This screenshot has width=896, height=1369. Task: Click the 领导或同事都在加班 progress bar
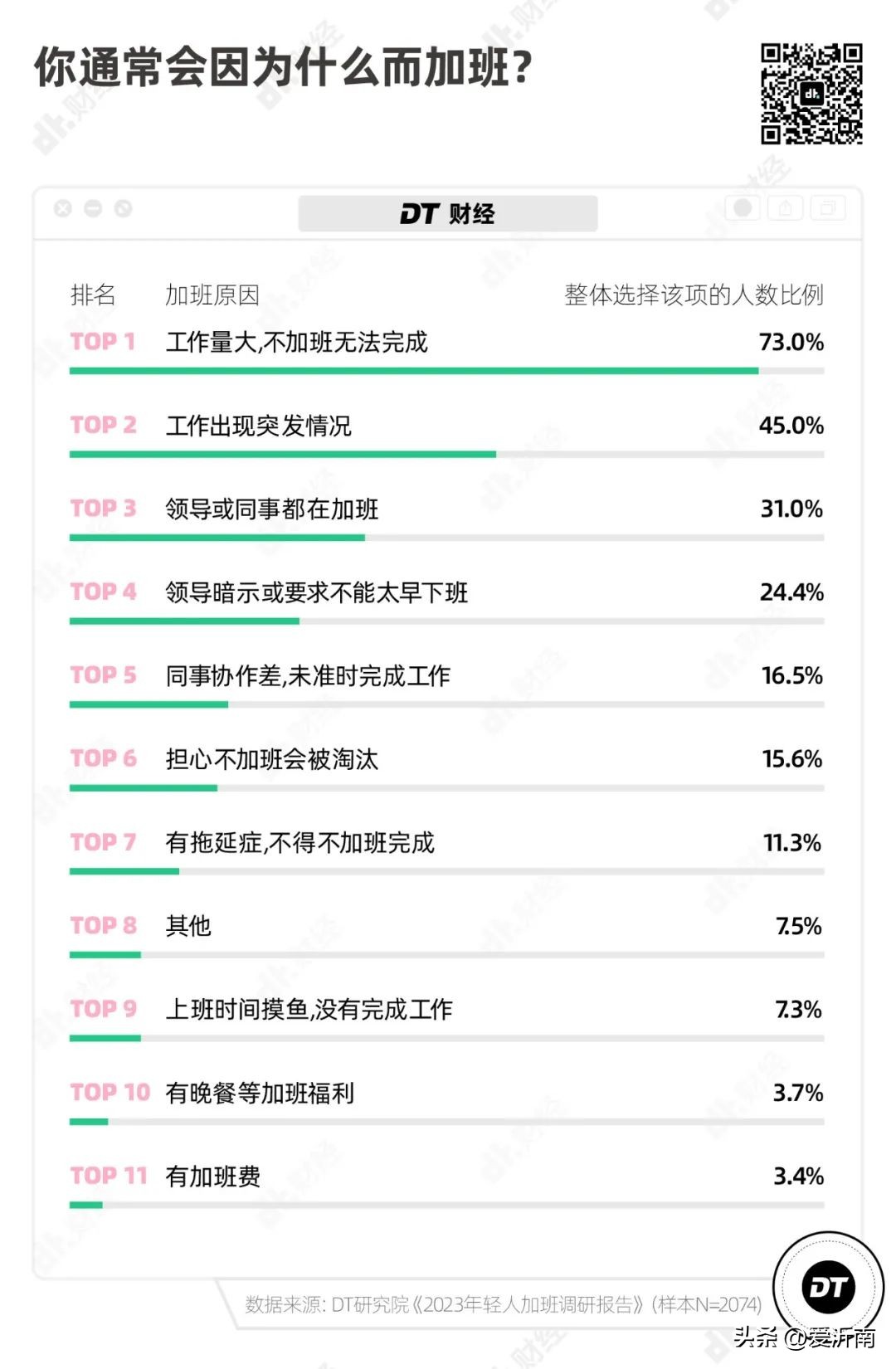pos(217,538)
